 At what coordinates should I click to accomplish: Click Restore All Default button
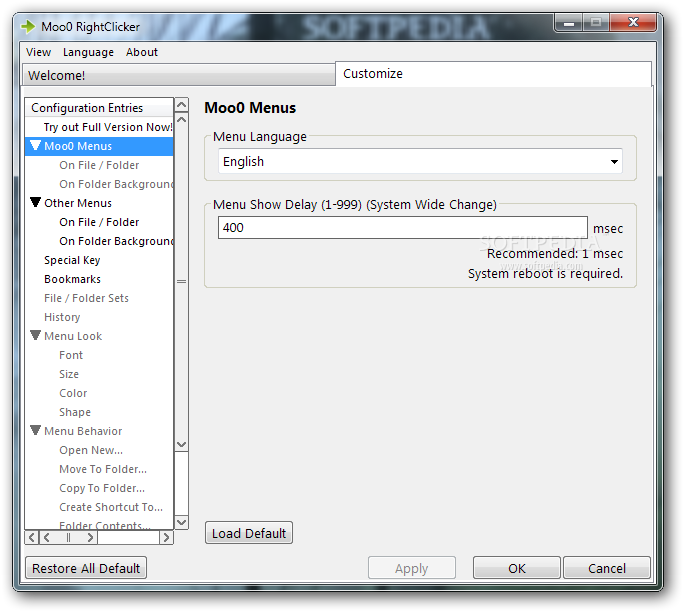tap(86, 568)
